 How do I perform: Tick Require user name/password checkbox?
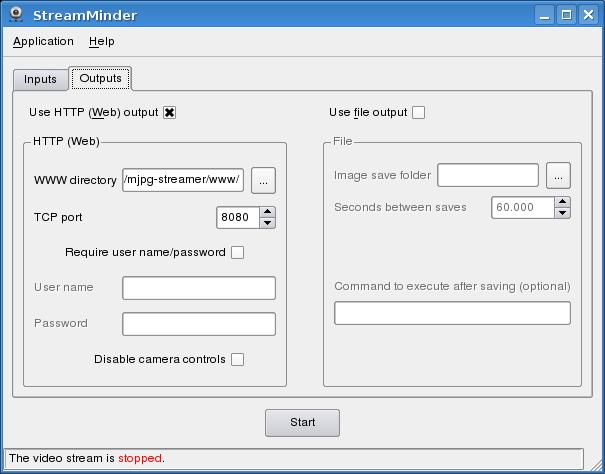pyautogui.click(x=237, y=252)
